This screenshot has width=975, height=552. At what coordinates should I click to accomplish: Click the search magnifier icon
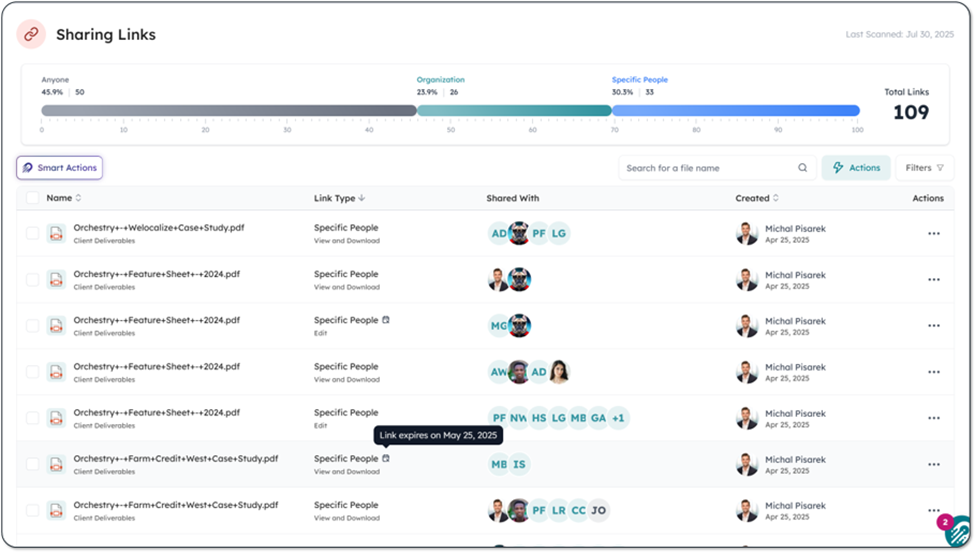coord(802,168)
